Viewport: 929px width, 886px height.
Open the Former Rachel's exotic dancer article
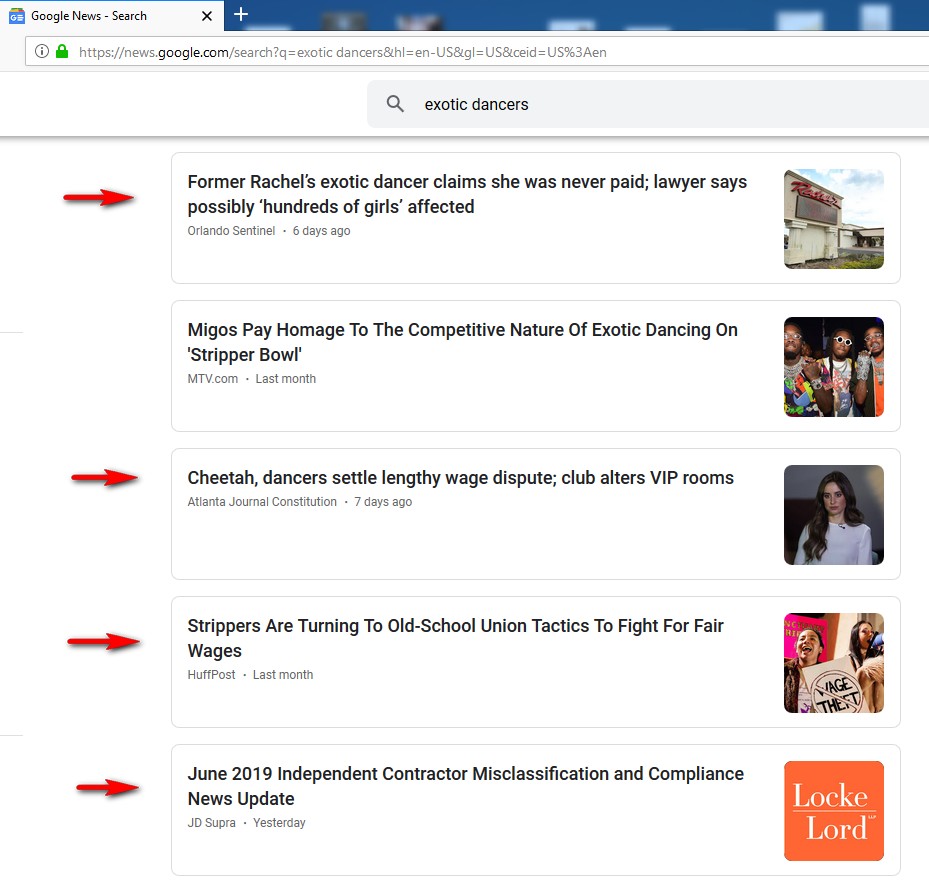point(467,194)
